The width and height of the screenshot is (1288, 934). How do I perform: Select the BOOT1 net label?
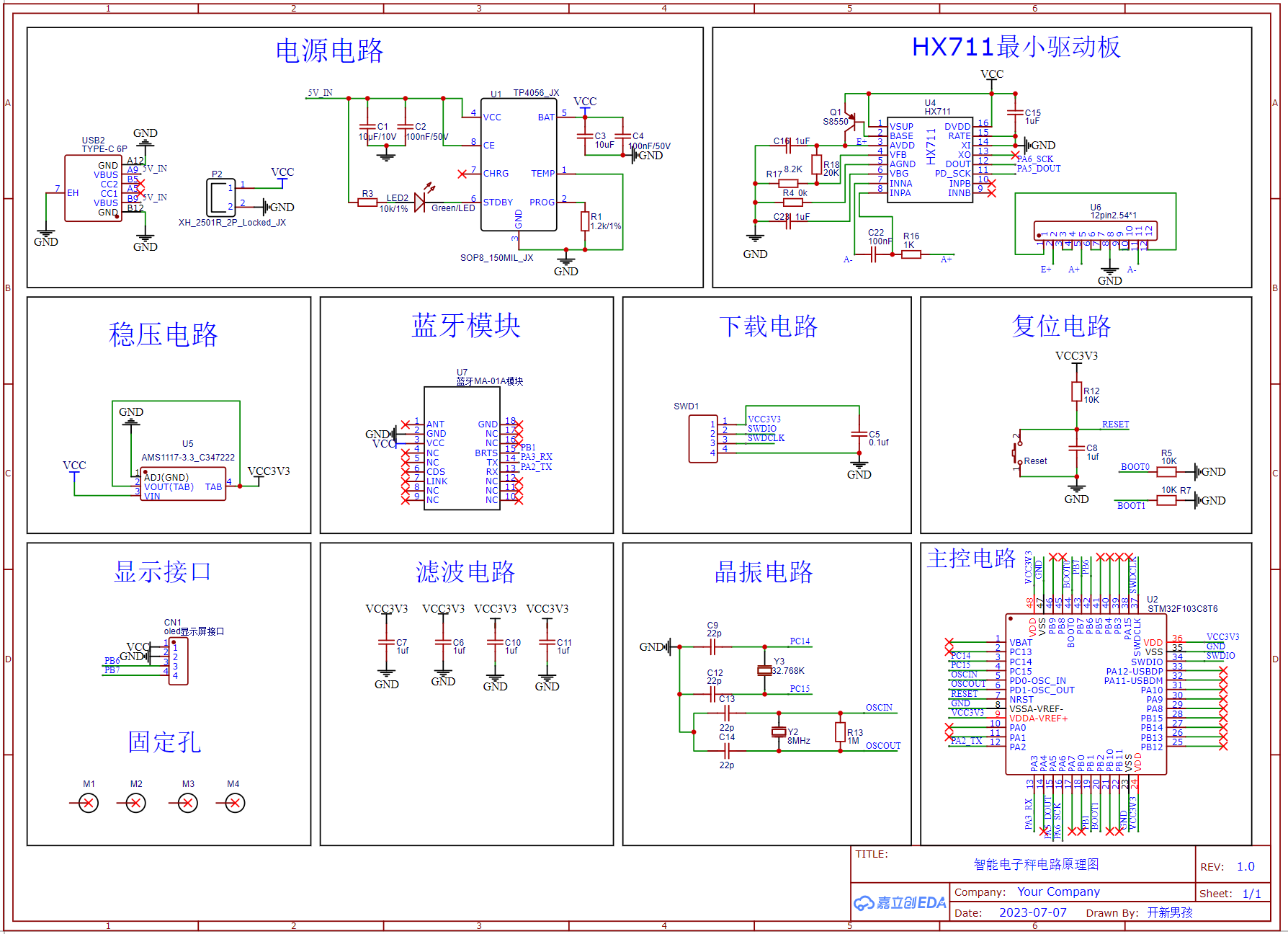1131,506
